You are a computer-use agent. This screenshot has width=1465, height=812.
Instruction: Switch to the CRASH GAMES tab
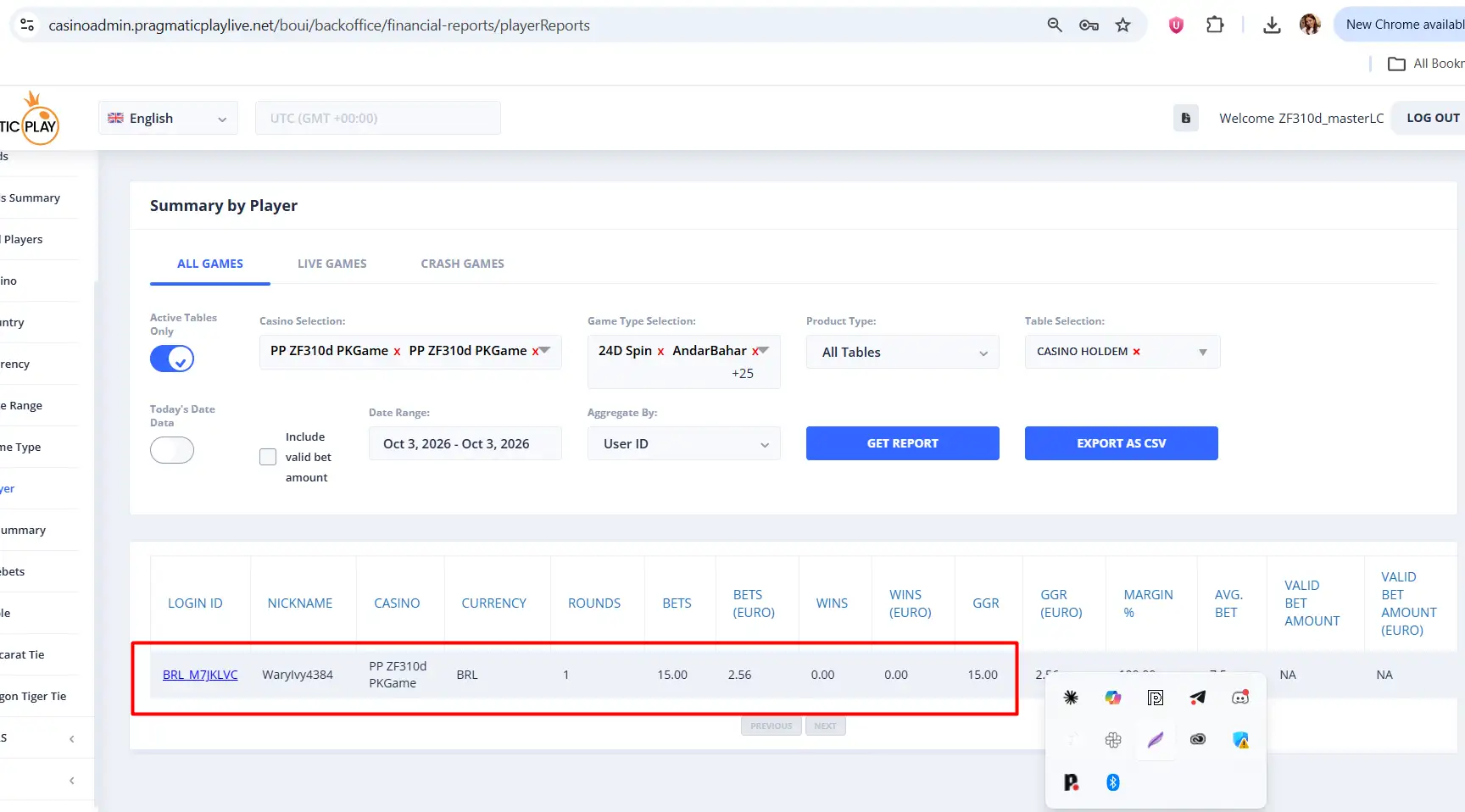[462, 264]
